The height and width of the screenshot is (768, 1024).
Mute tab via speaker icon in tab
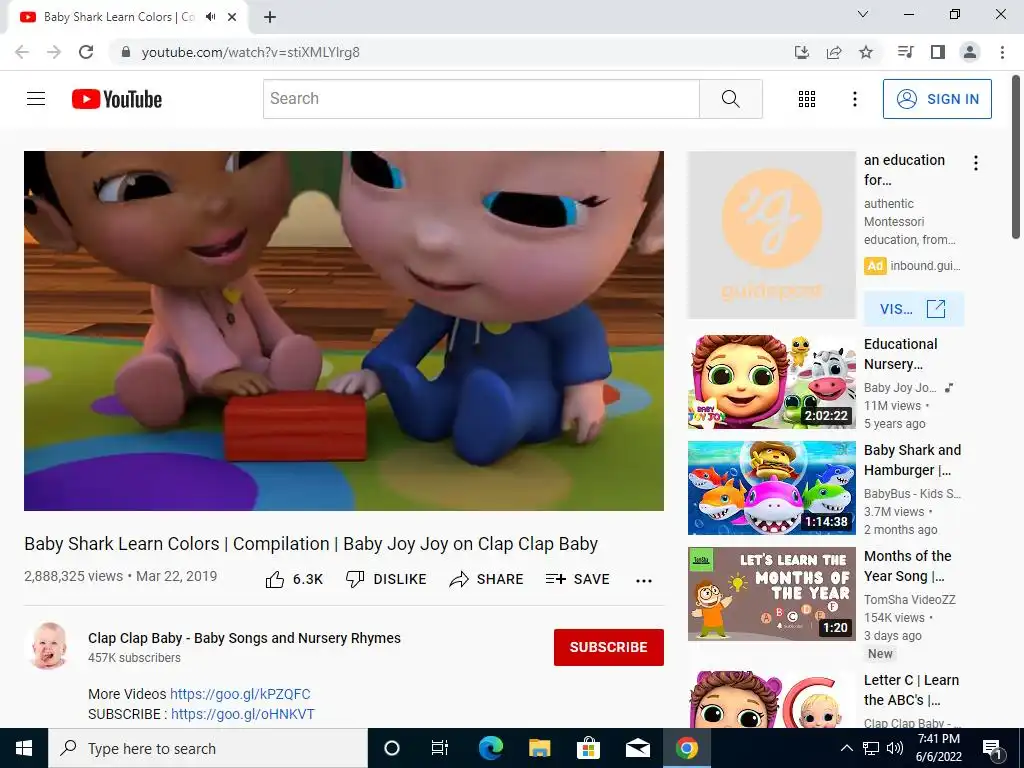tap(210, 17)
